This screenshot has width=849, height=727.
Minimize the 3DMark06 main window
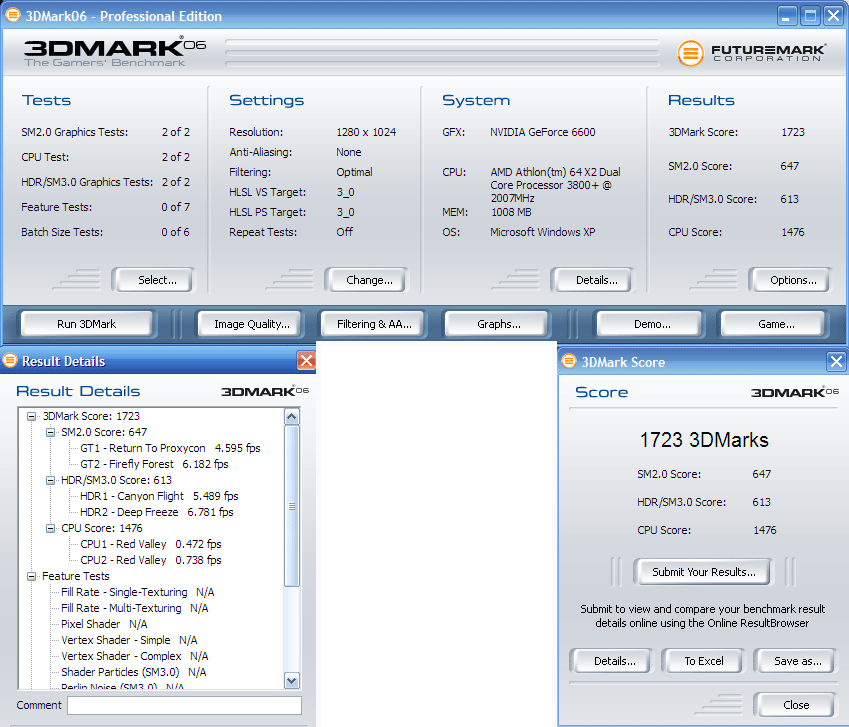click(x=787, y=16)
